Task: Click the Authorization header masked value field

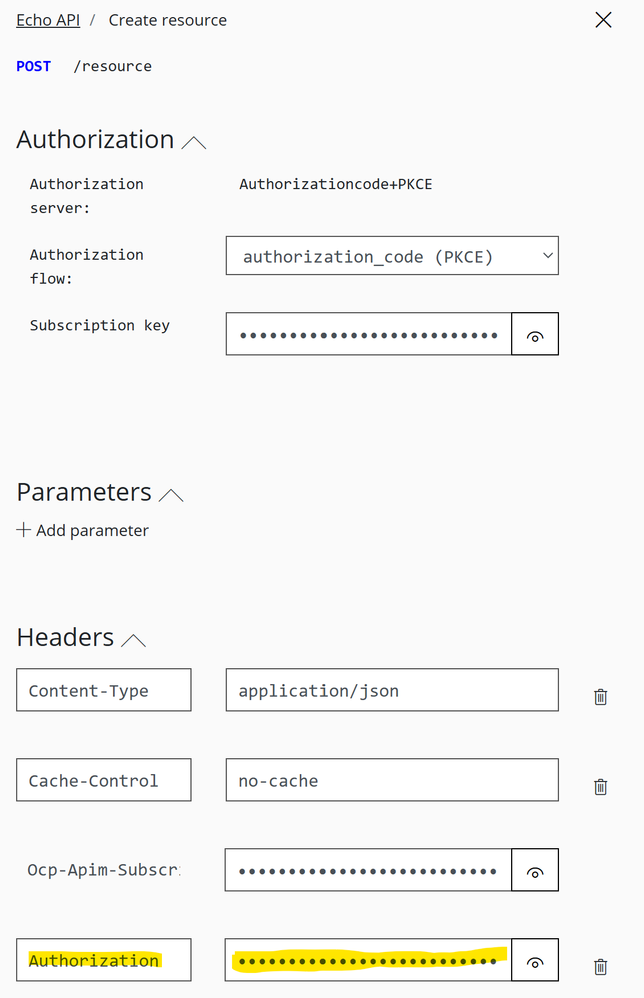Action: 368,960
